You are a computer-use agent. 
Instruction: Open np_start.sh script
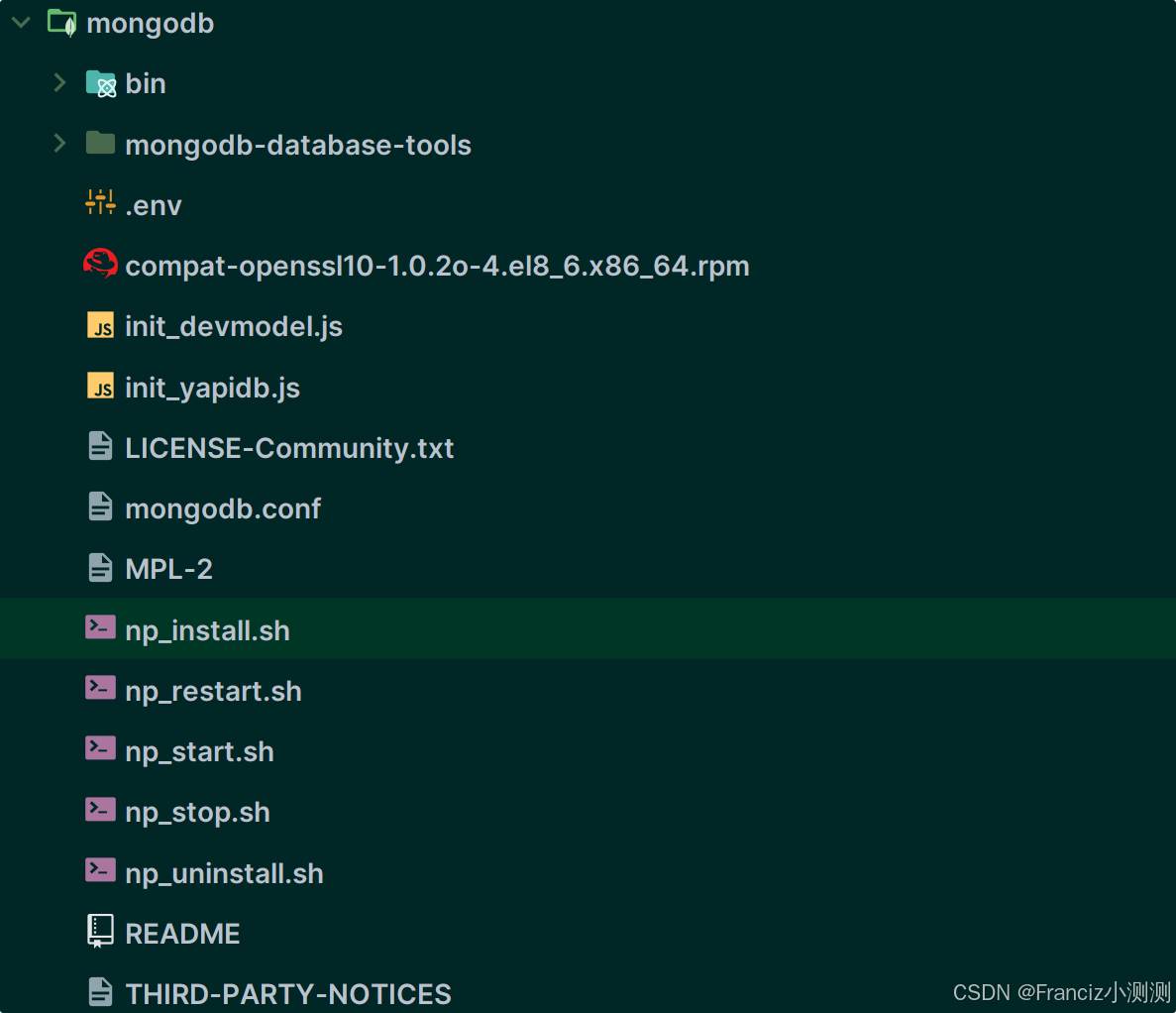pyautogui.click(x=199, y=752)
